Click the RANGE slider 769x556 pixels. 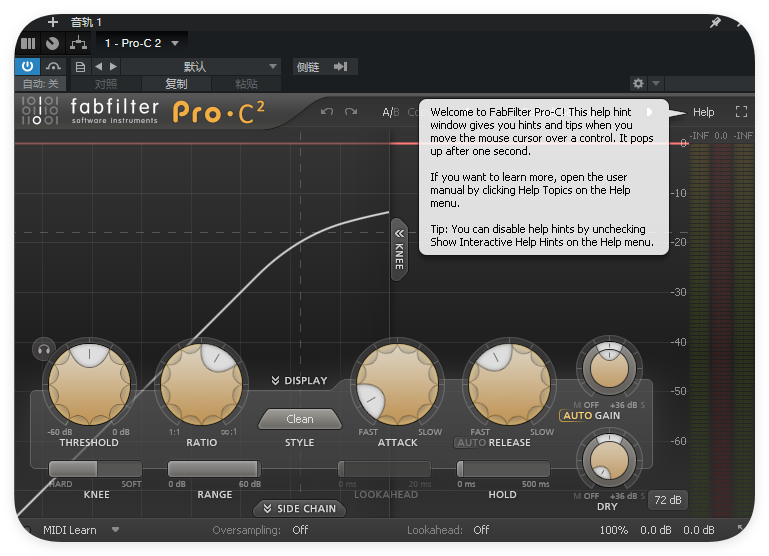click(214, 469)
